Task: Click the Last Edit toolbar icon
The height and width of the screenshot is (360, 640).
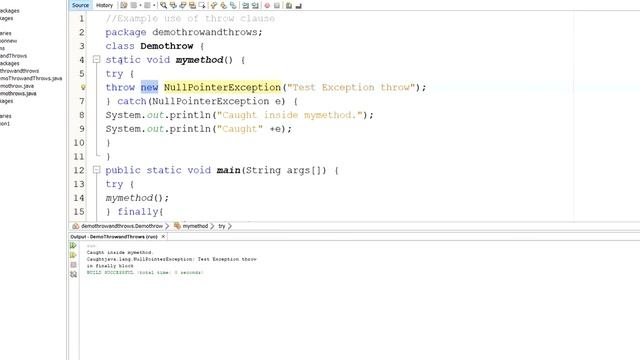Action: click(x=124, y=5)
